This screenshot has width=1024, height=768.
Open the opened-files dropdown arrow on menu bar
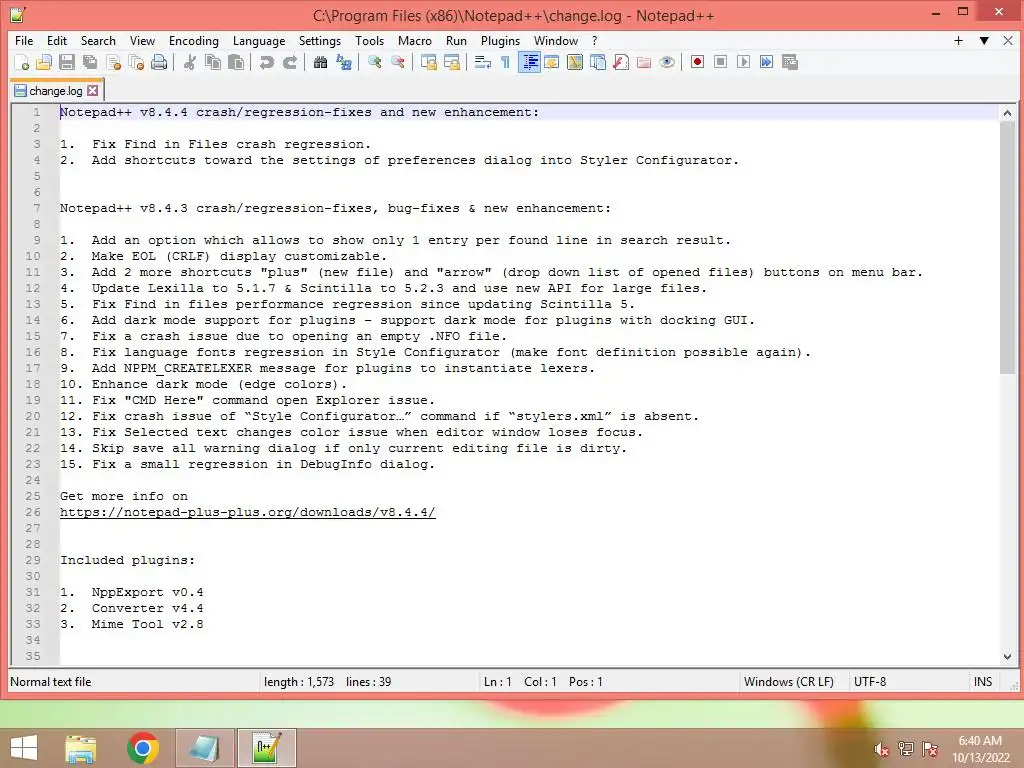pos(984,40)
